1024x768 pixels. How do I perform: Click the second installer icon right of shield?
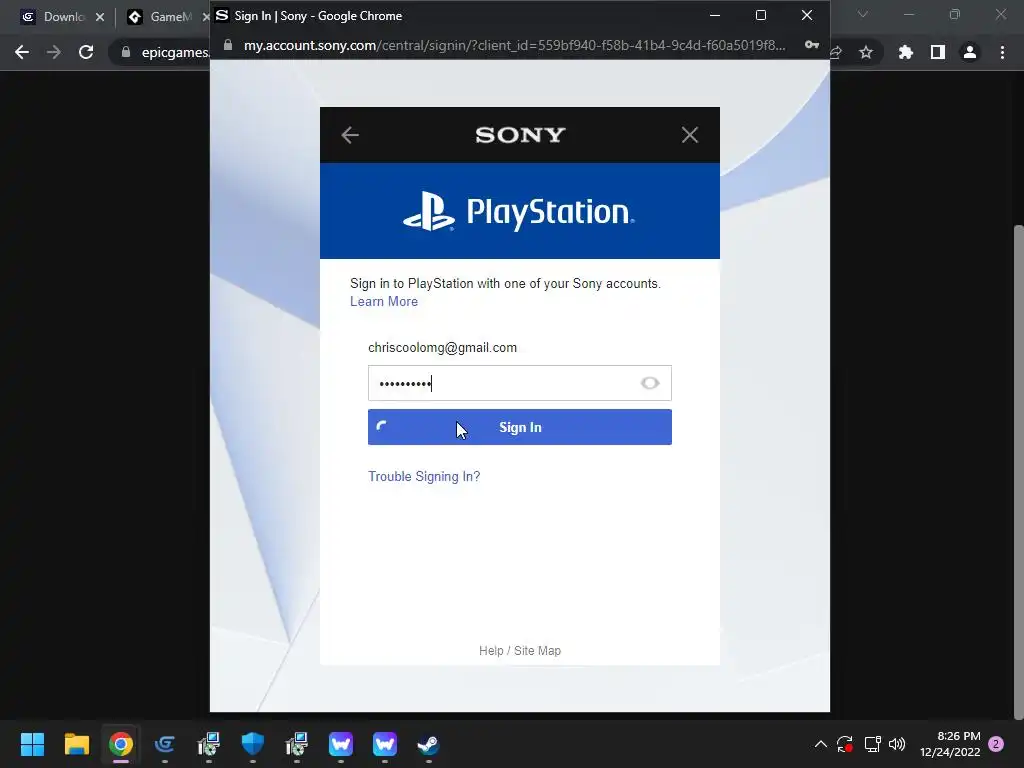tap(296, 744)
